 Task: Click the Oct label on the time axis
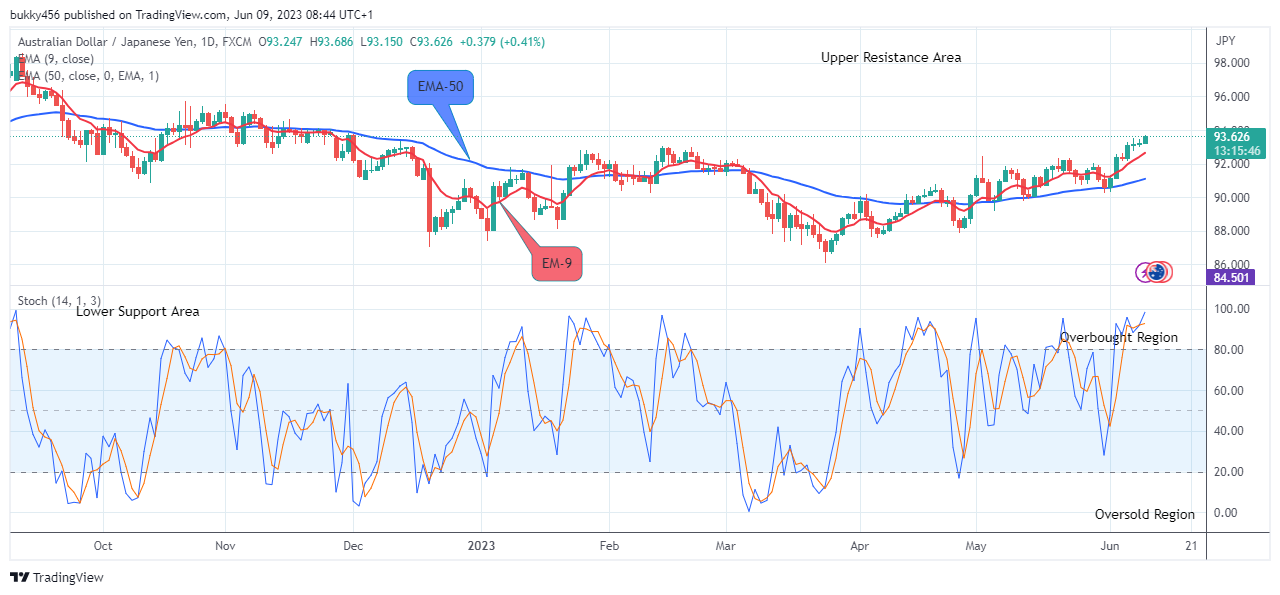102,546
